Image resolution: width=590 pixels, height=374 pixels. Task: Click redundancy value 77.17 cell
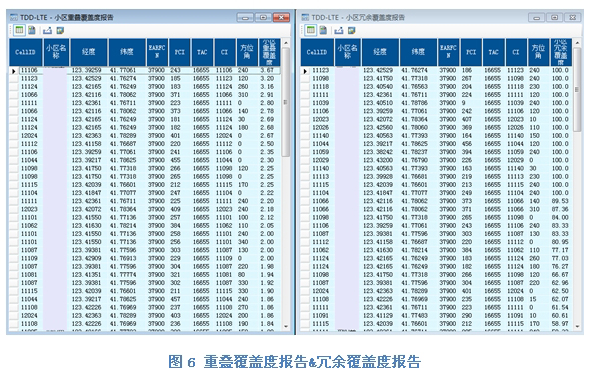pos(560,250)
